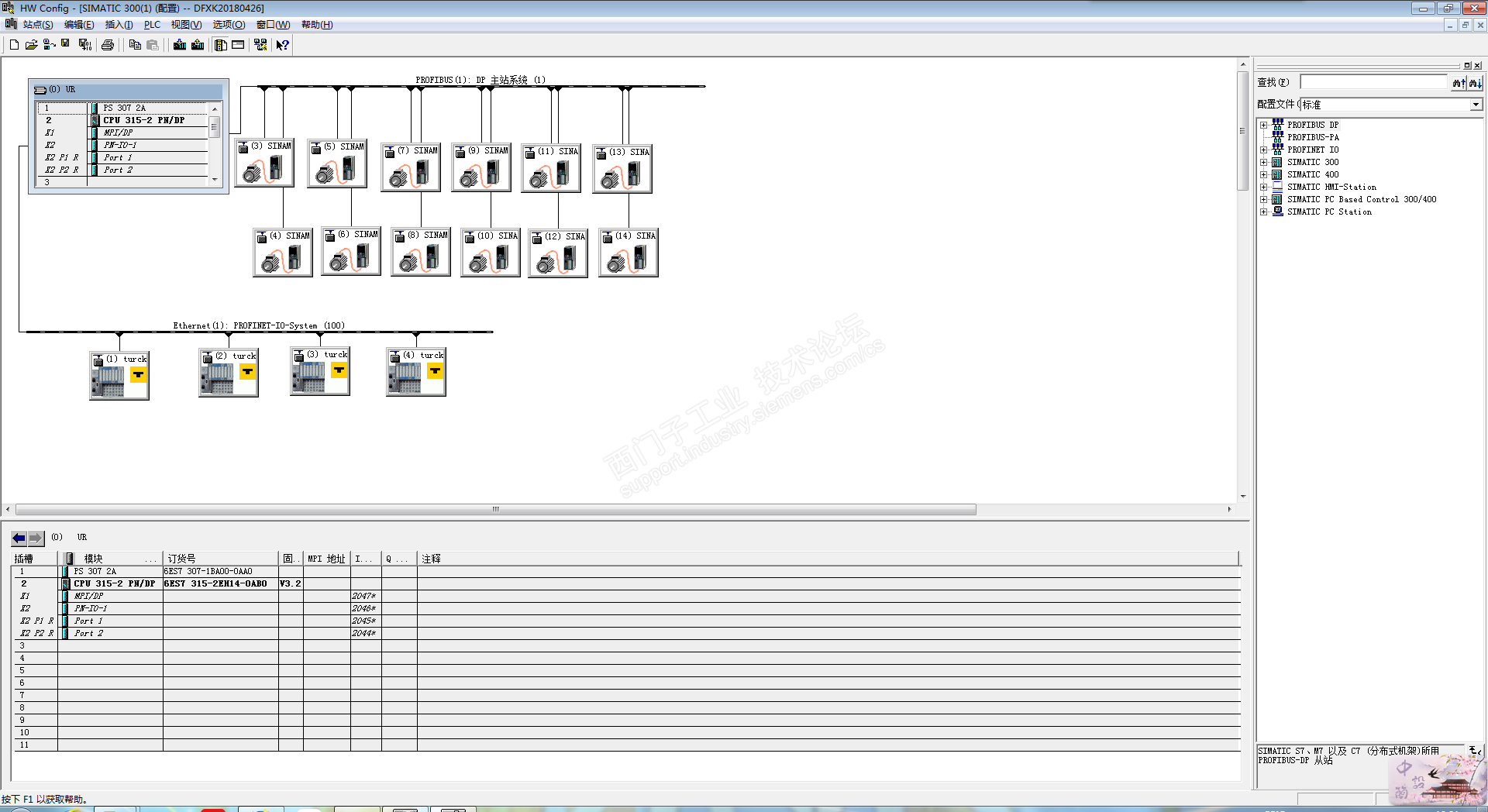The image size is (1488, 812).
Task: Select the turck IO device numbered (1)
Action: click(119, 376)
